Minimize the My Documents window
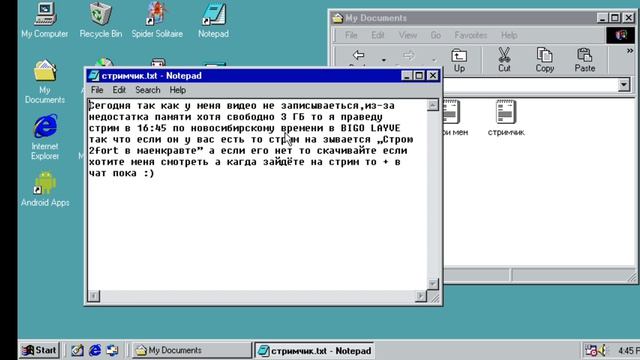This screenshot has width=640, height=360. 602,18
